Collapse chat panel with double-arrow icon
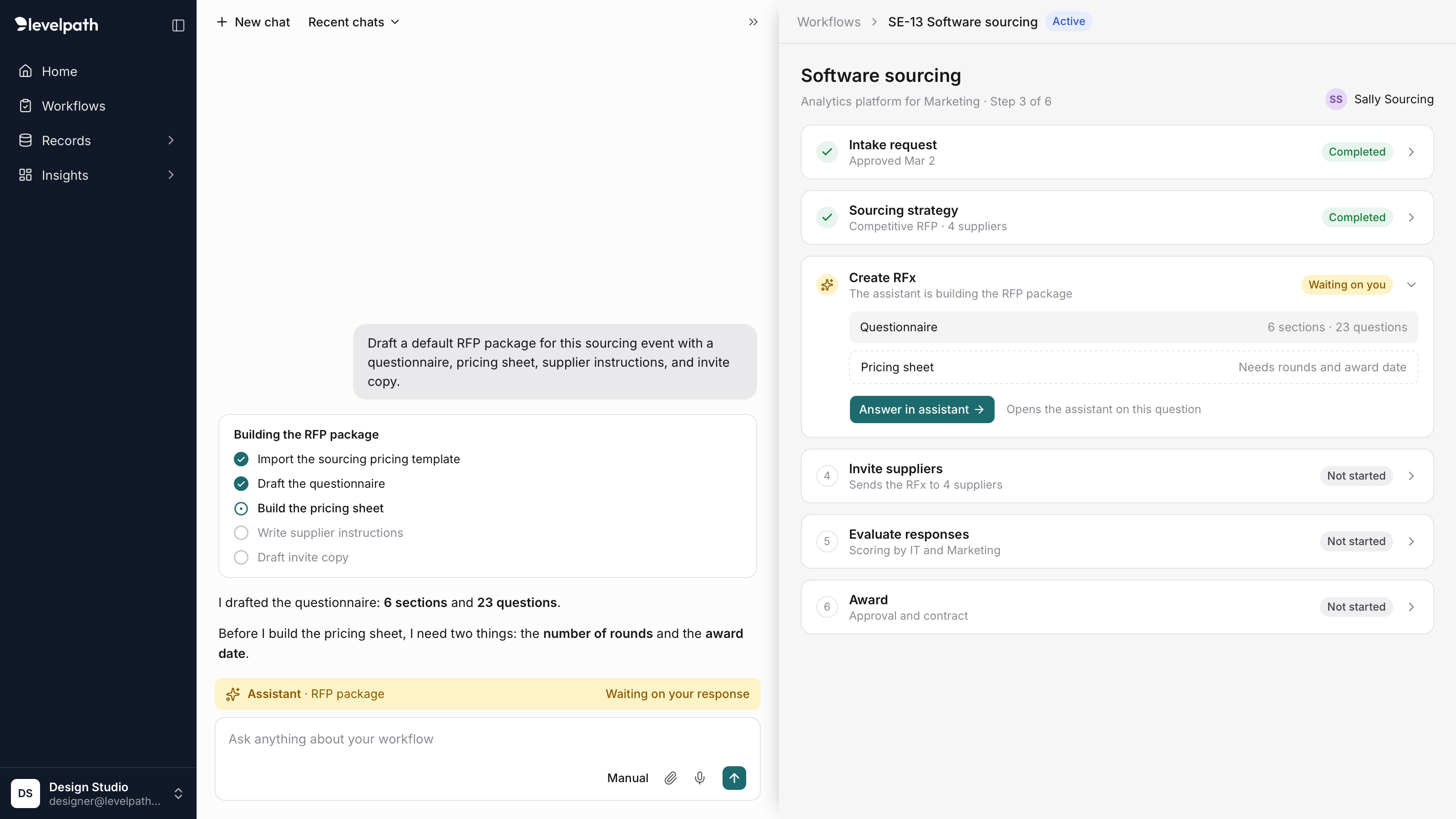The height and width of the screenshot is (819, 1456). coord(753,22)
